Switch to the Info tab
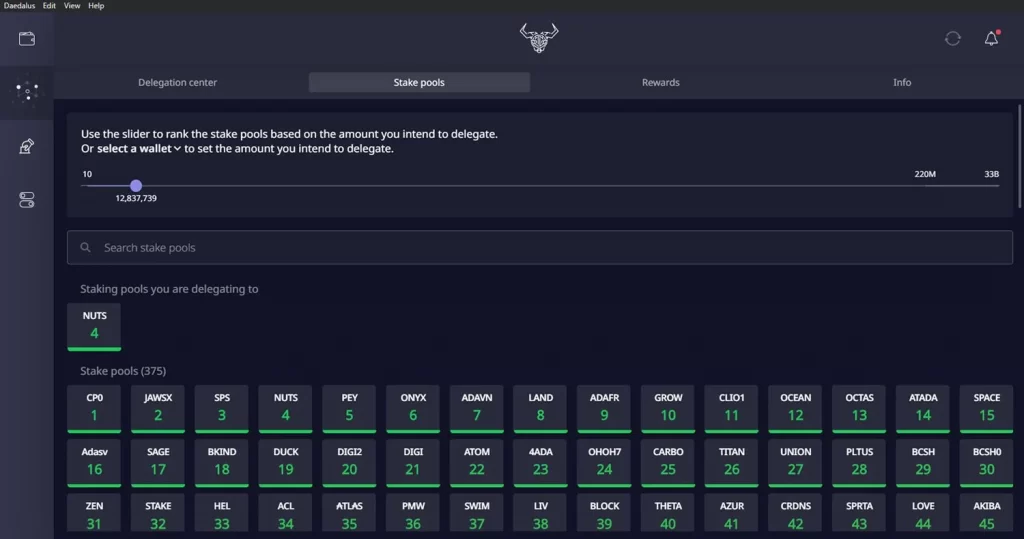The width and height of the screenshot is (1024, 539). (x=902, y=82)
